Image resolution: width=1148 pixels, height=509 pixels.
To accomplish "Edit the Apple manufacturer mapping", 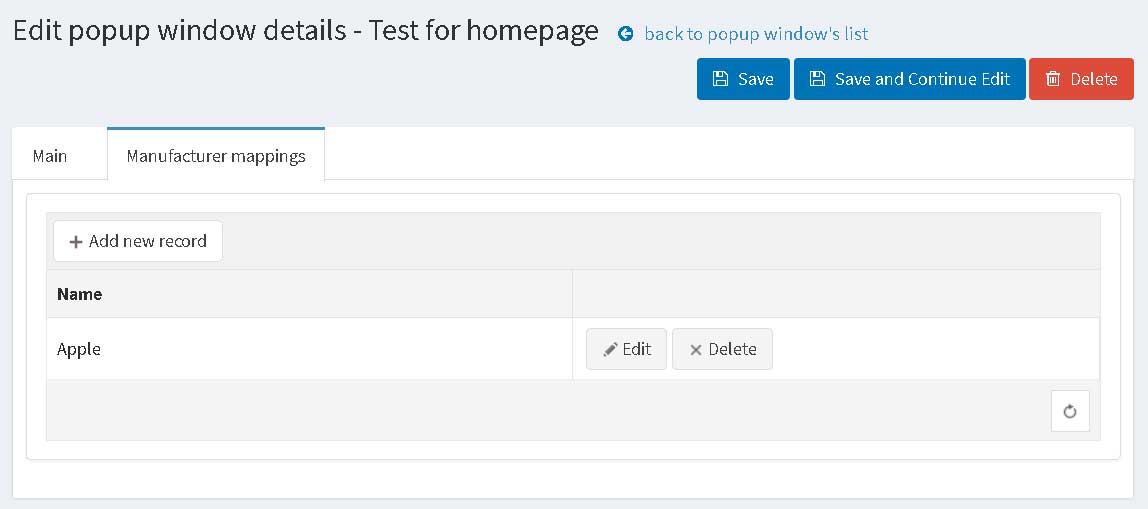I will 627,349.
